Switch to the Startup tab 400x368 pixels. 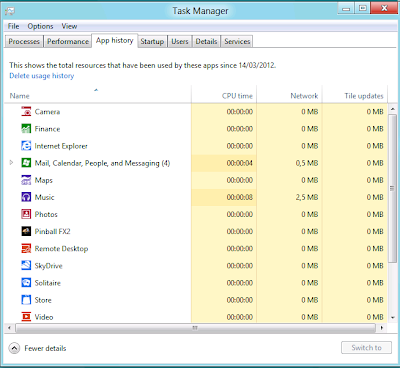tap(152, 42)
